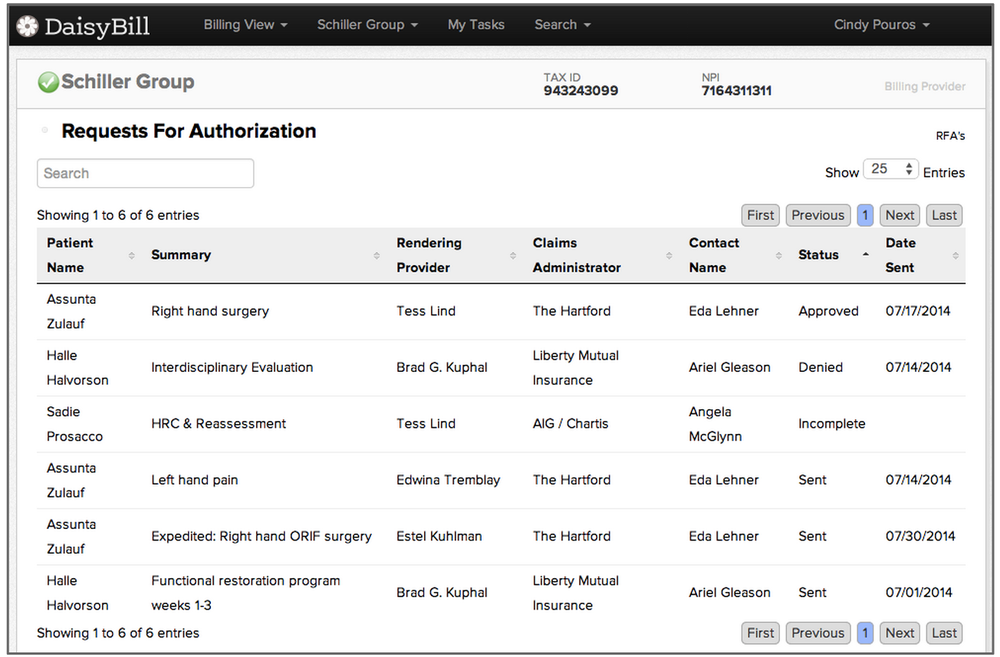Click the Approved status cell
Image resolution: width=1000 pixels, height=657 pixels.
(x=828, y=311)
